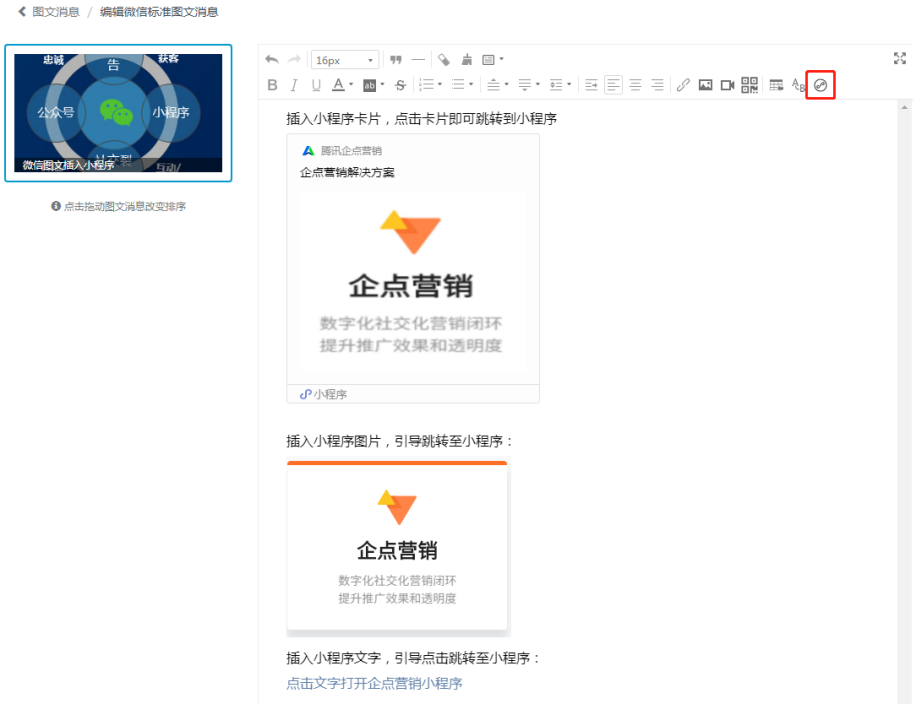
Task: Set line height spacing
Action: 556,85
